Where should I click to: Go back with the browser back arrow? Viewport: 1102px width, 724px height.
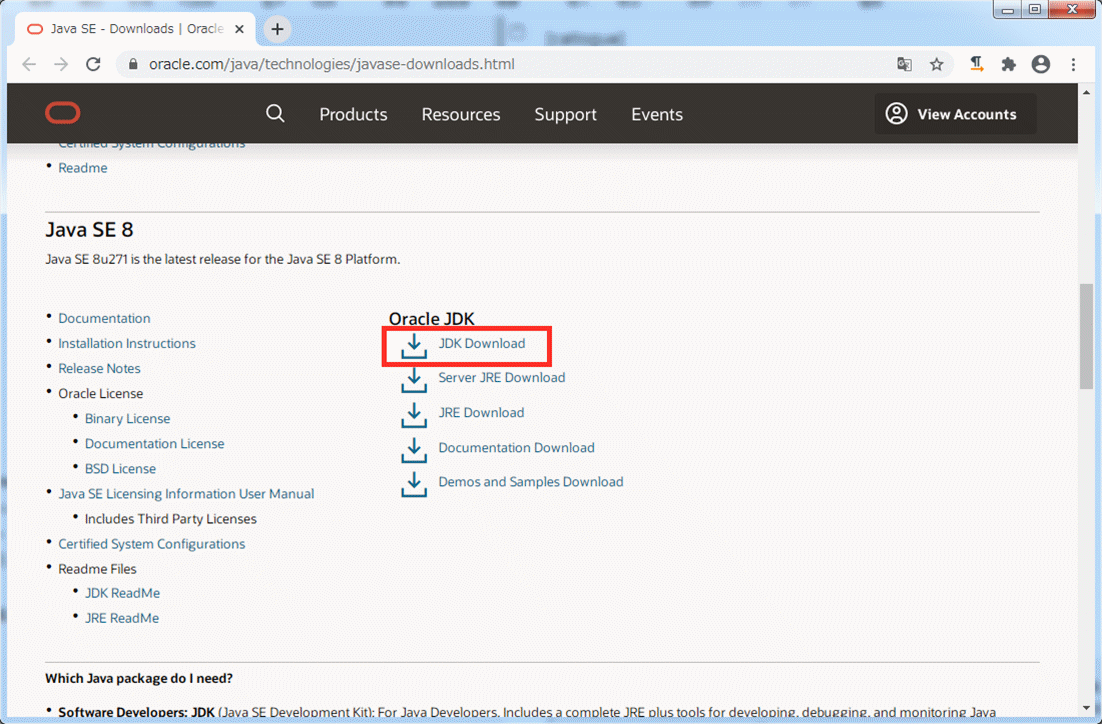click(x=29, y=64)
